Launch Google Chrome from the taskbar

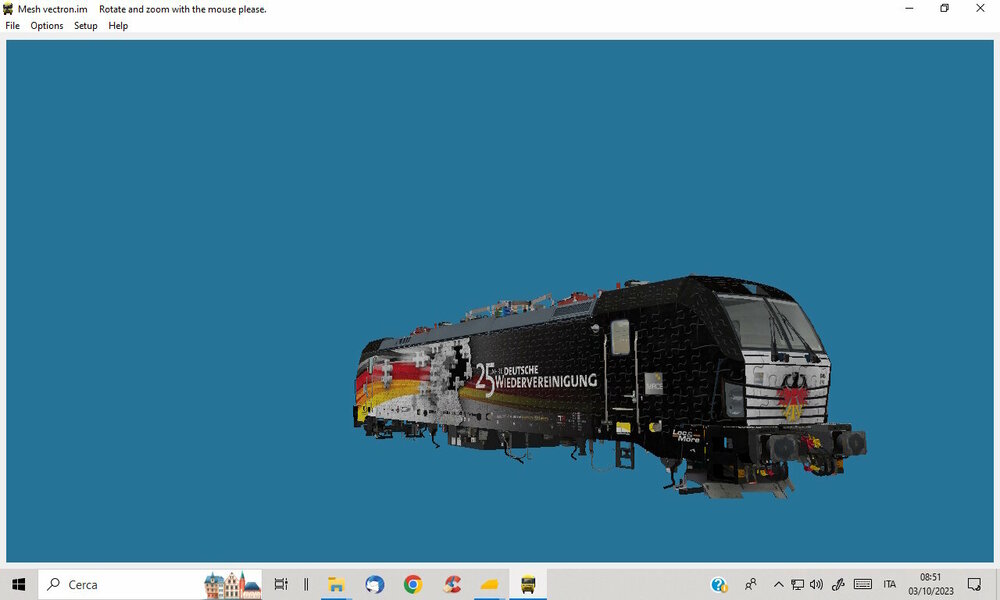point(413,584)
